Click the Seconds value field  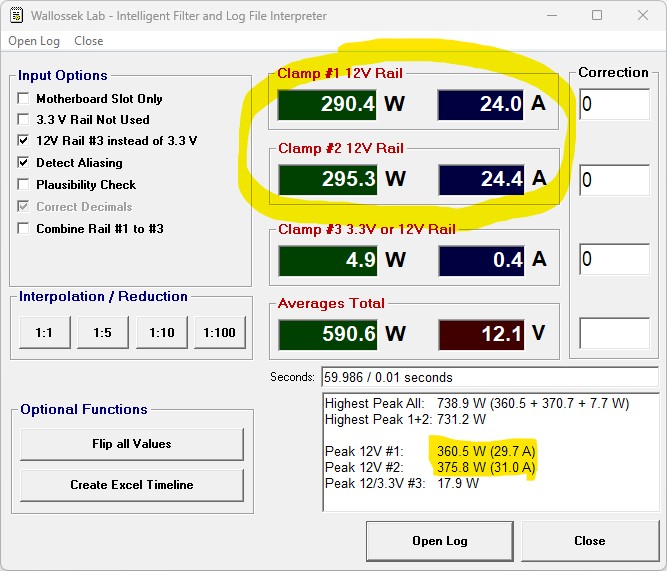tap(490, 377)
